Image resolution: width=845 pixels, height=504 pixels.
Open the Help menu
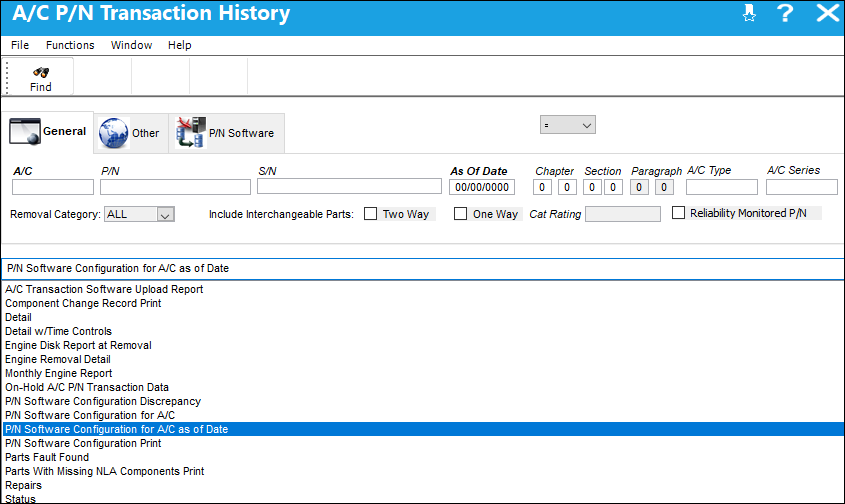point(179,45)
